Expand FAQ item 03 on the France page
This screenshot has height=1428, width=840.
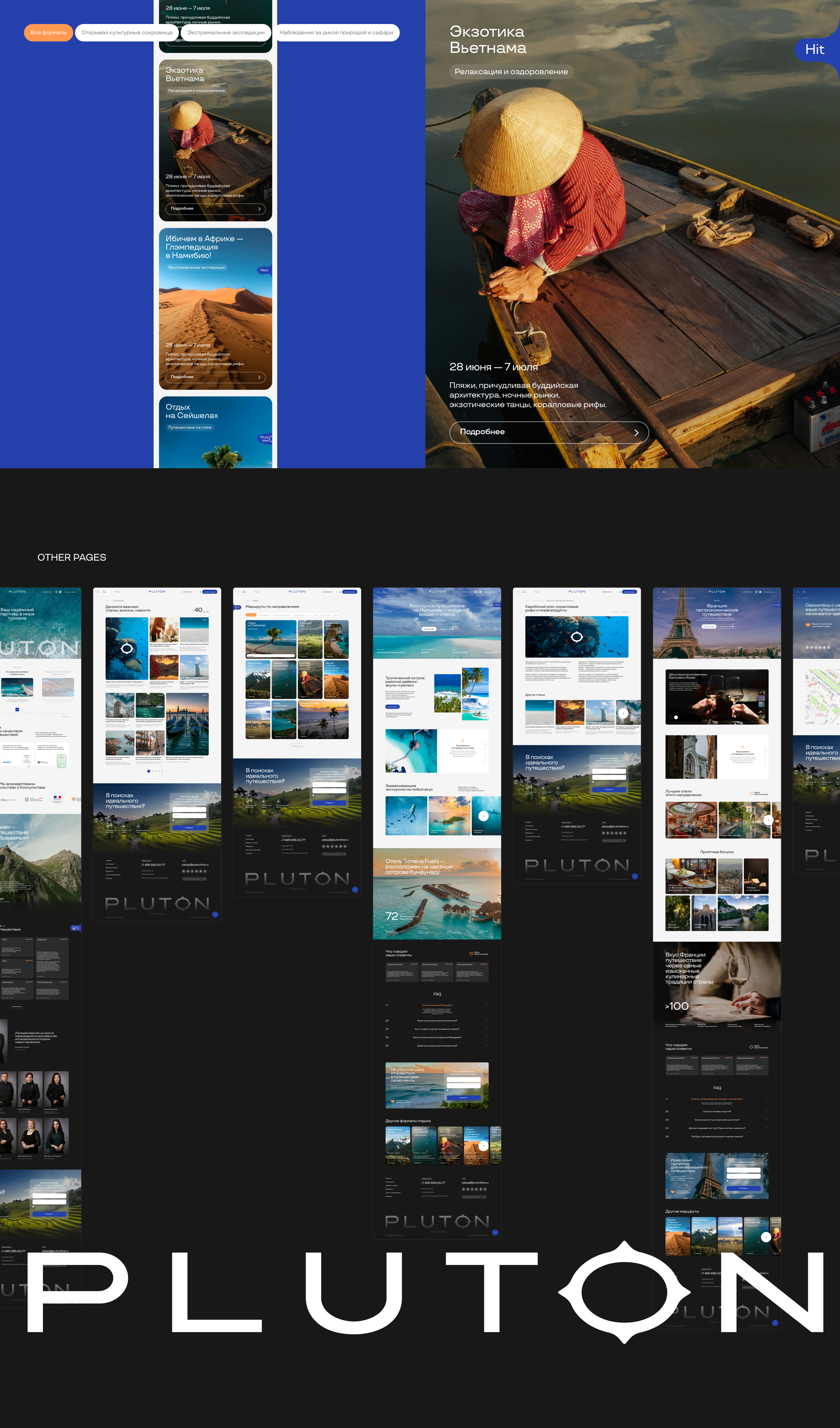coord(717,1120)
